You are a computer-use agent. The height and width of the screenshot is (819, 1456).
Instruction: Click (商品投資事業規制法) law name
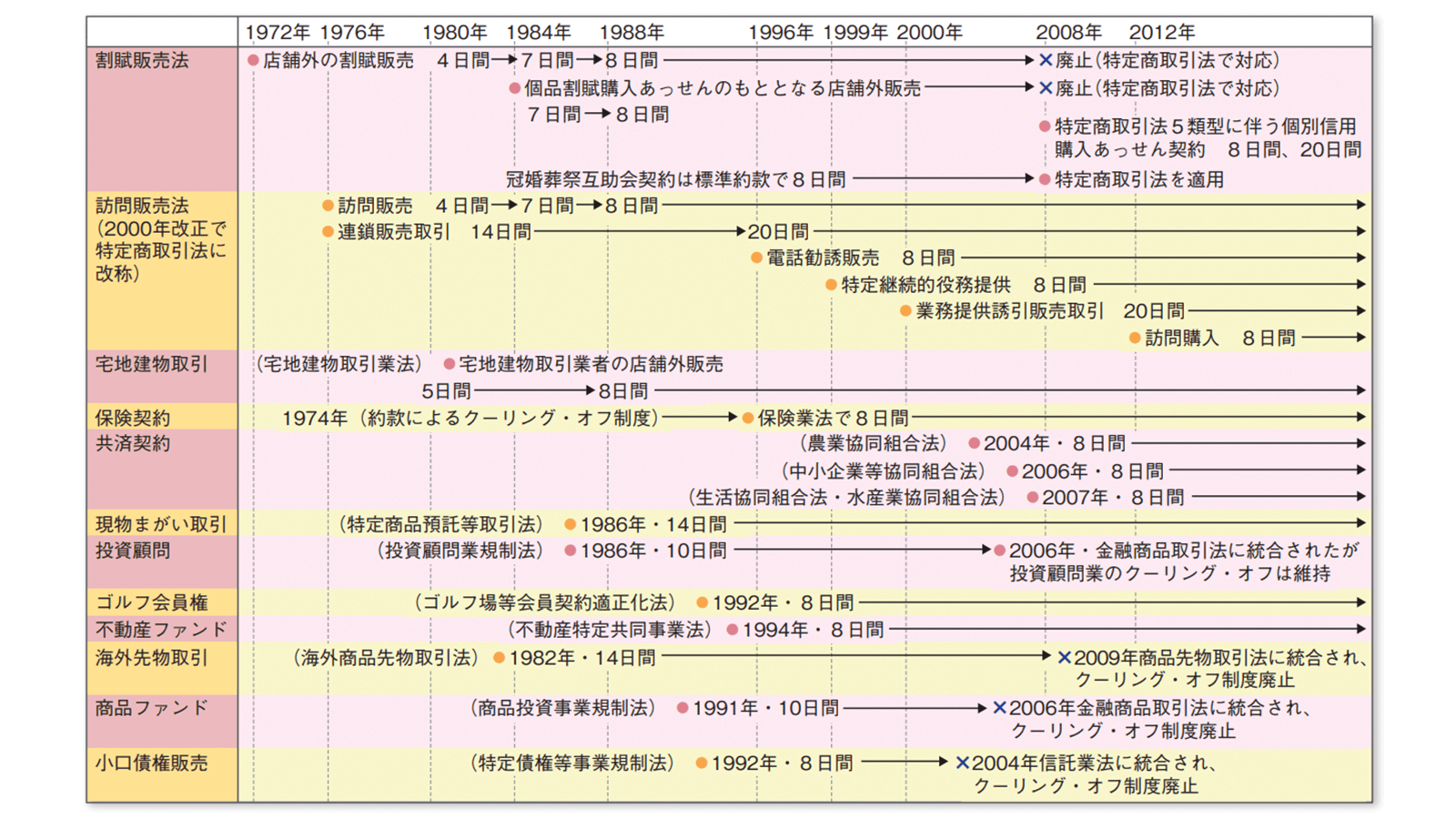tap(562, 708)
